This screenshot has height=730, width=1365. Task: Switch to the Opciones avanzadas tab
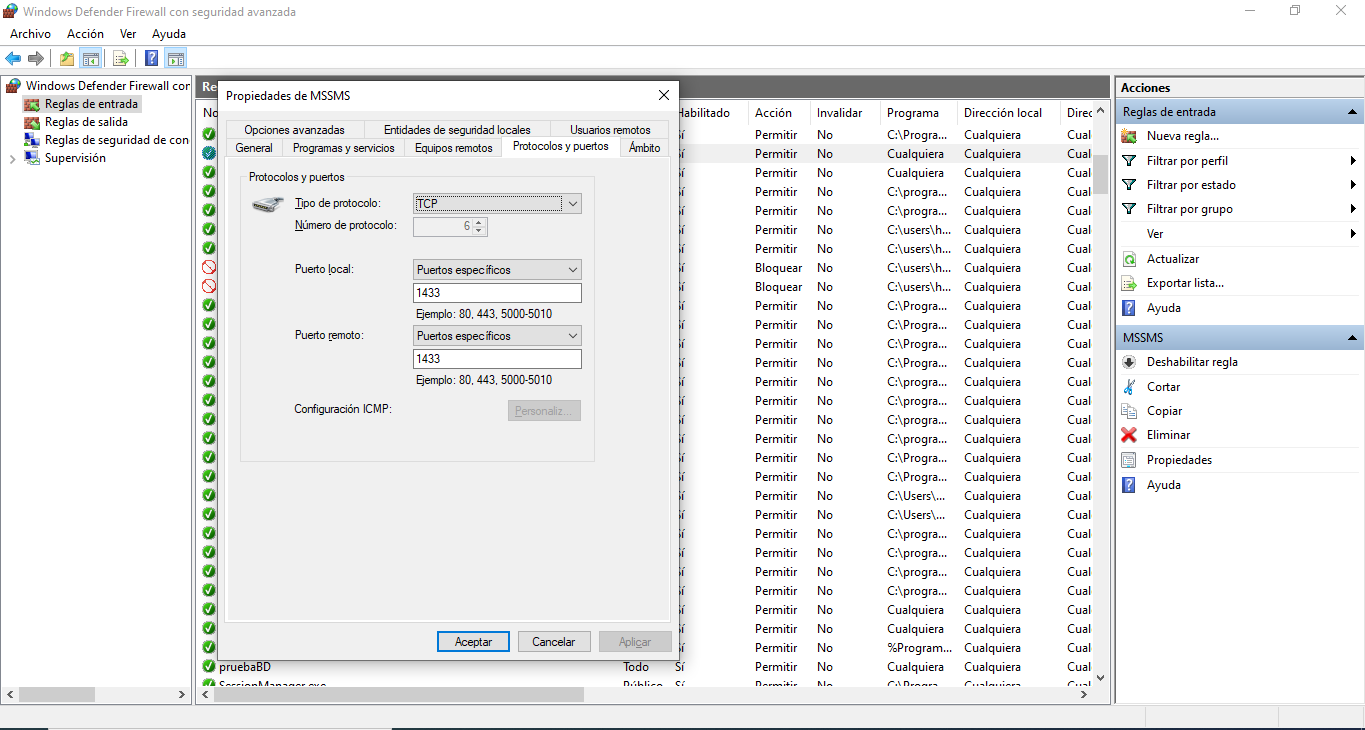[x=294, y=130]
